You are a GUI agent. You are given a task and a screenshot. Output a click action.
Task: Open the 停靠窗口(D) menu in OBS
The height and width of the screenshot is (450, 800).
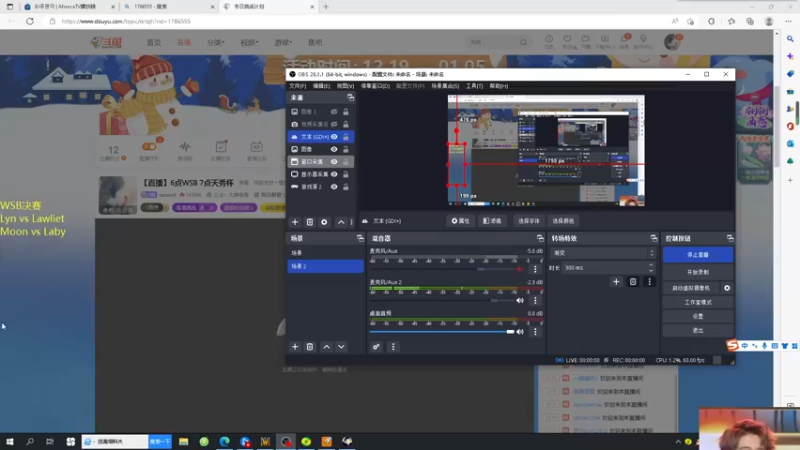(375, 86)
